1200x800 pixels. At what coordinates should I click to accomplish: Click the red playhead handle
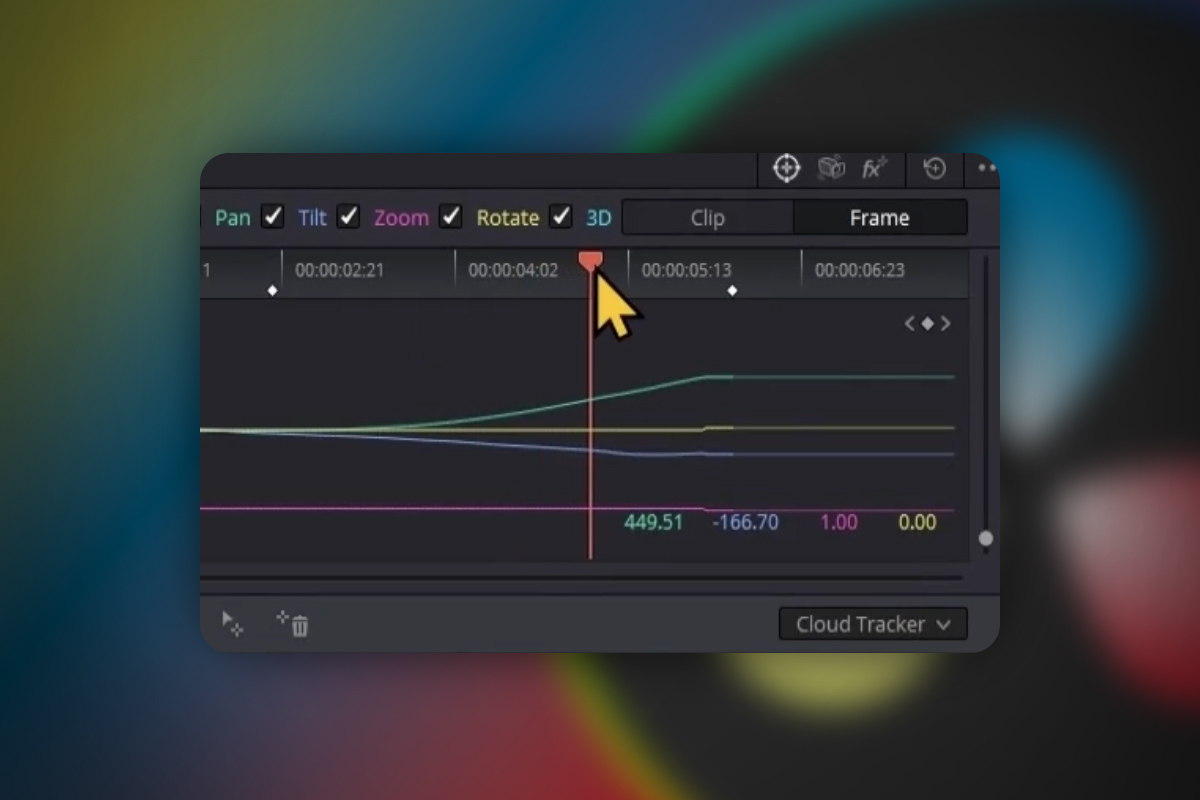click(591, 262)
